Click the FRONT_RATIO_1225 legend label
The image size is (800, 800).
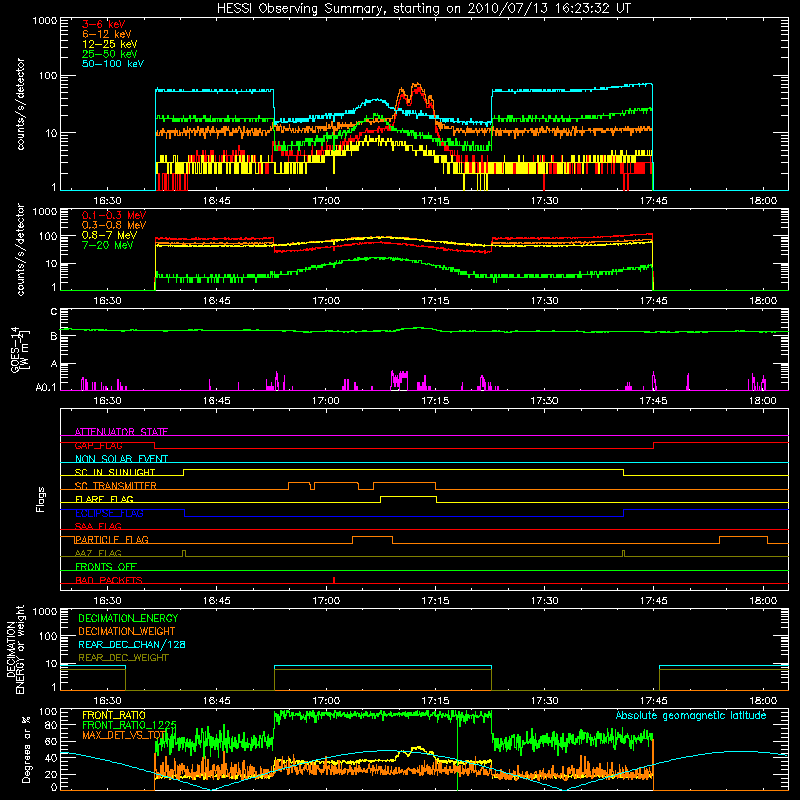pos(129,725)
